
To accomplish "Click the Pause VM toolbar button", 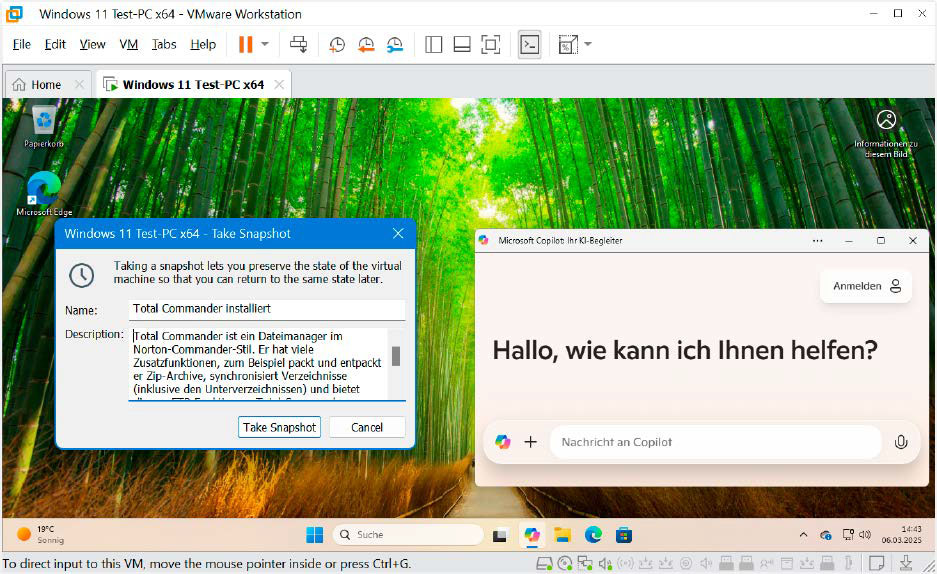I will [246, 44].
